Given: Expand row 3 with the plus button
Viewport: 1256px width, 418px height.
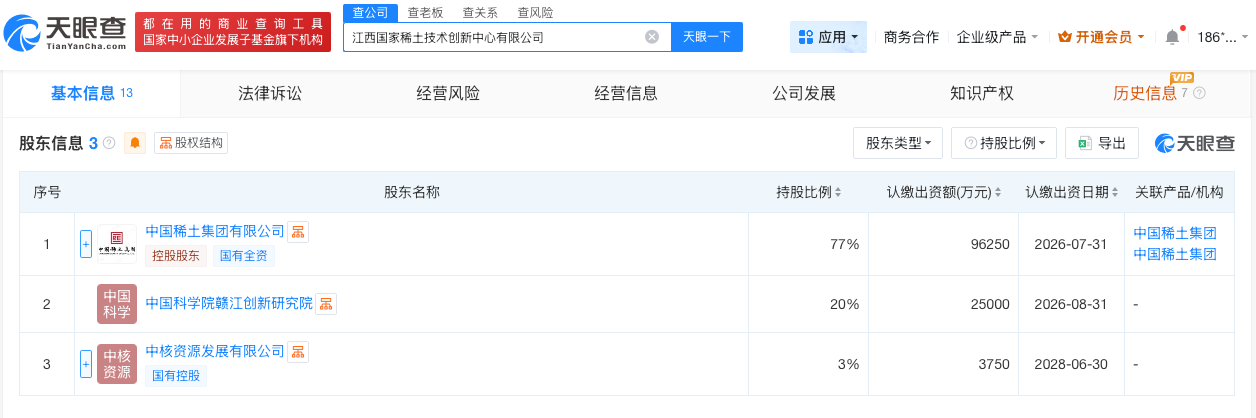Looking at the screenshot, I should [86, 364].
